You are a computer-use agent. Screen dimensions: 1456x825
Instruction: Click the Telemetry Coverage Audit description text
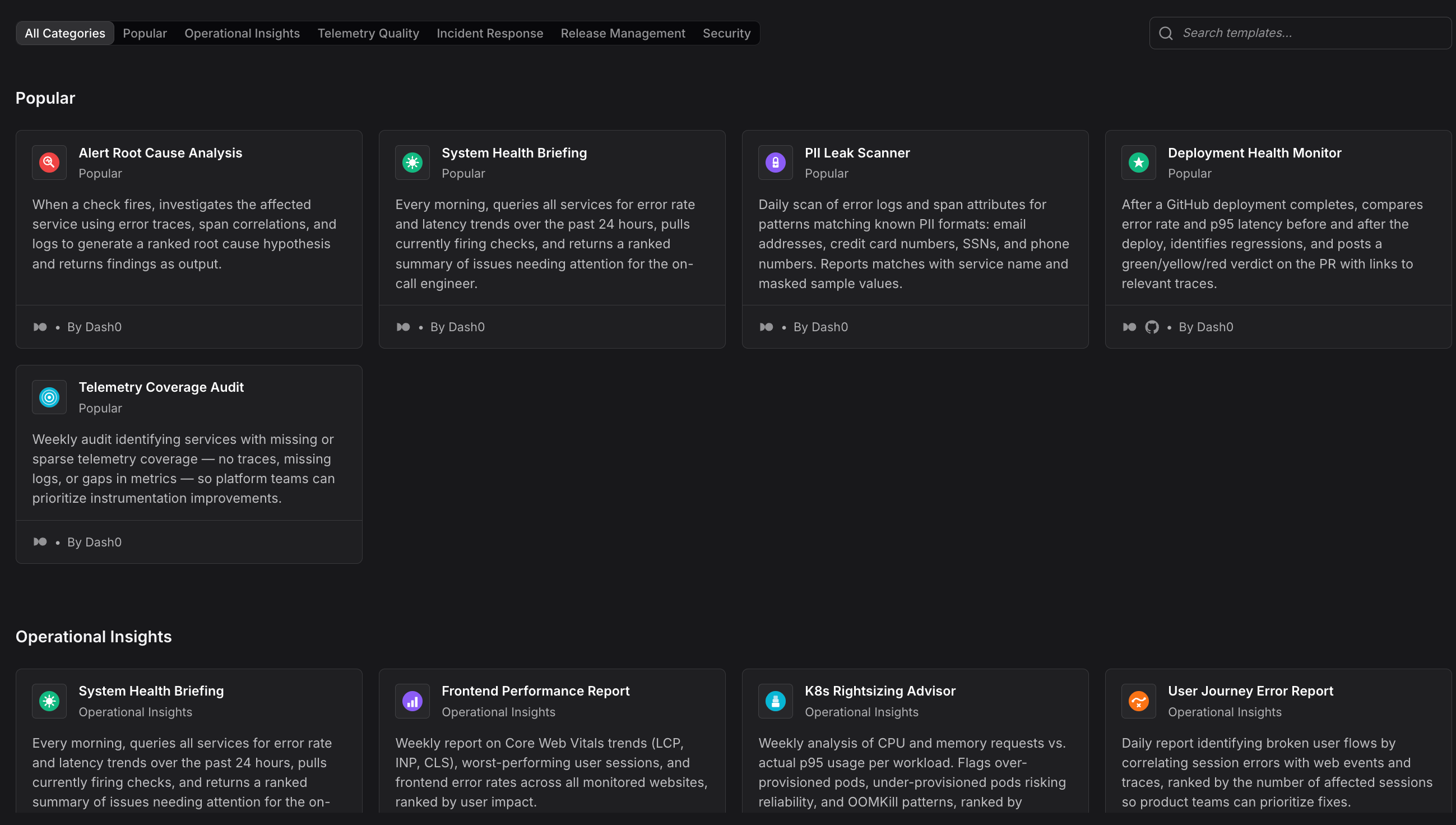tap(184, 469)
